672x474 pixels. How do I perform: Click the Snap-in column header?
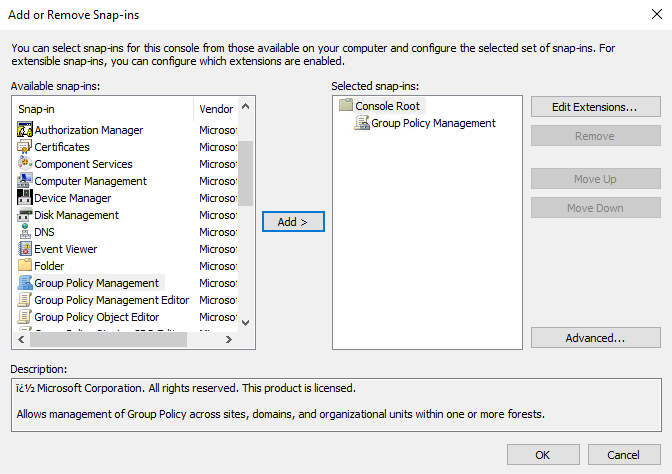pos(103,109)
